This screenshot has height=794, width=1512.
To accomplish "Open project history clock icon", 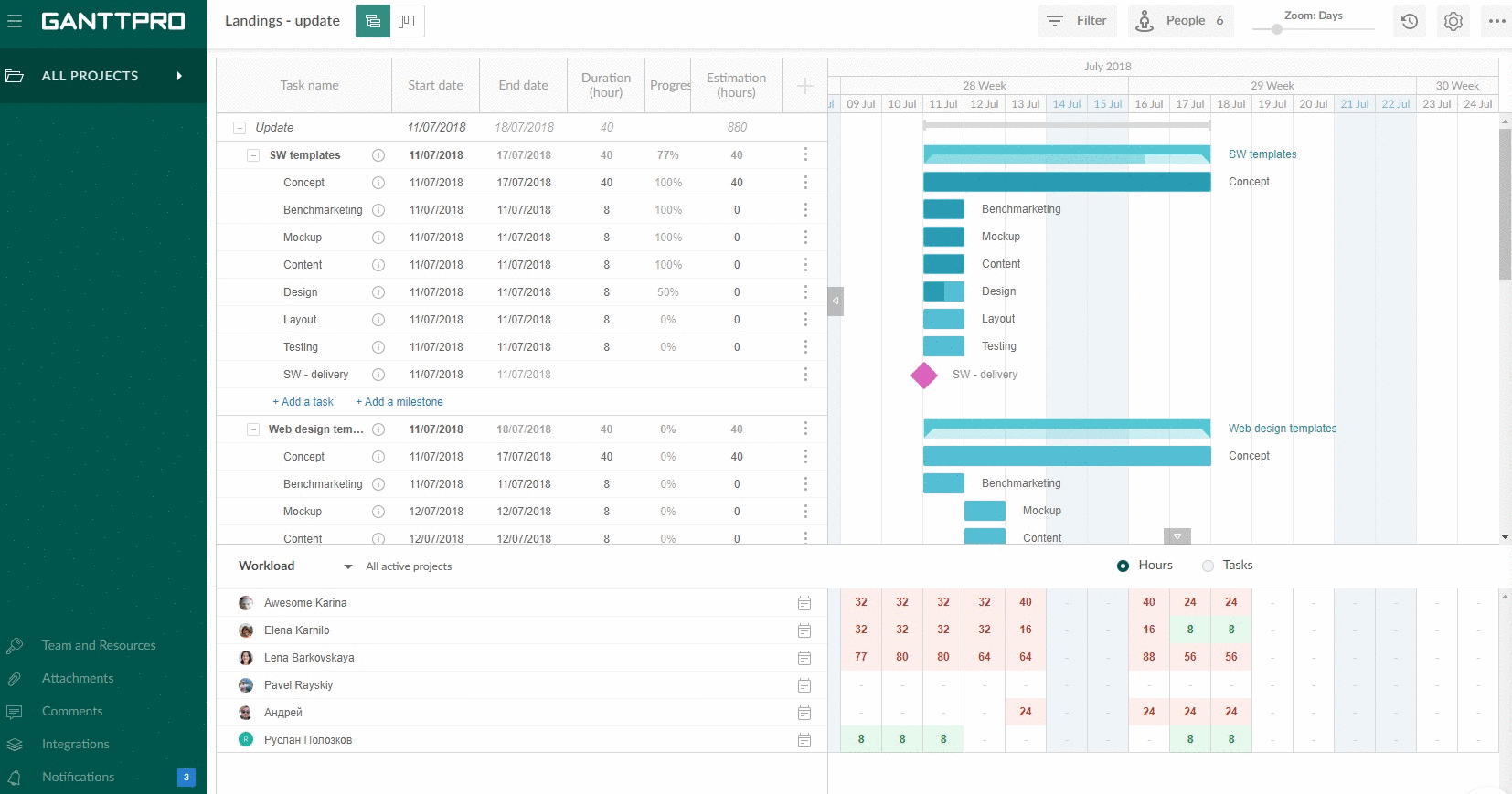I will pos(1409,21).
